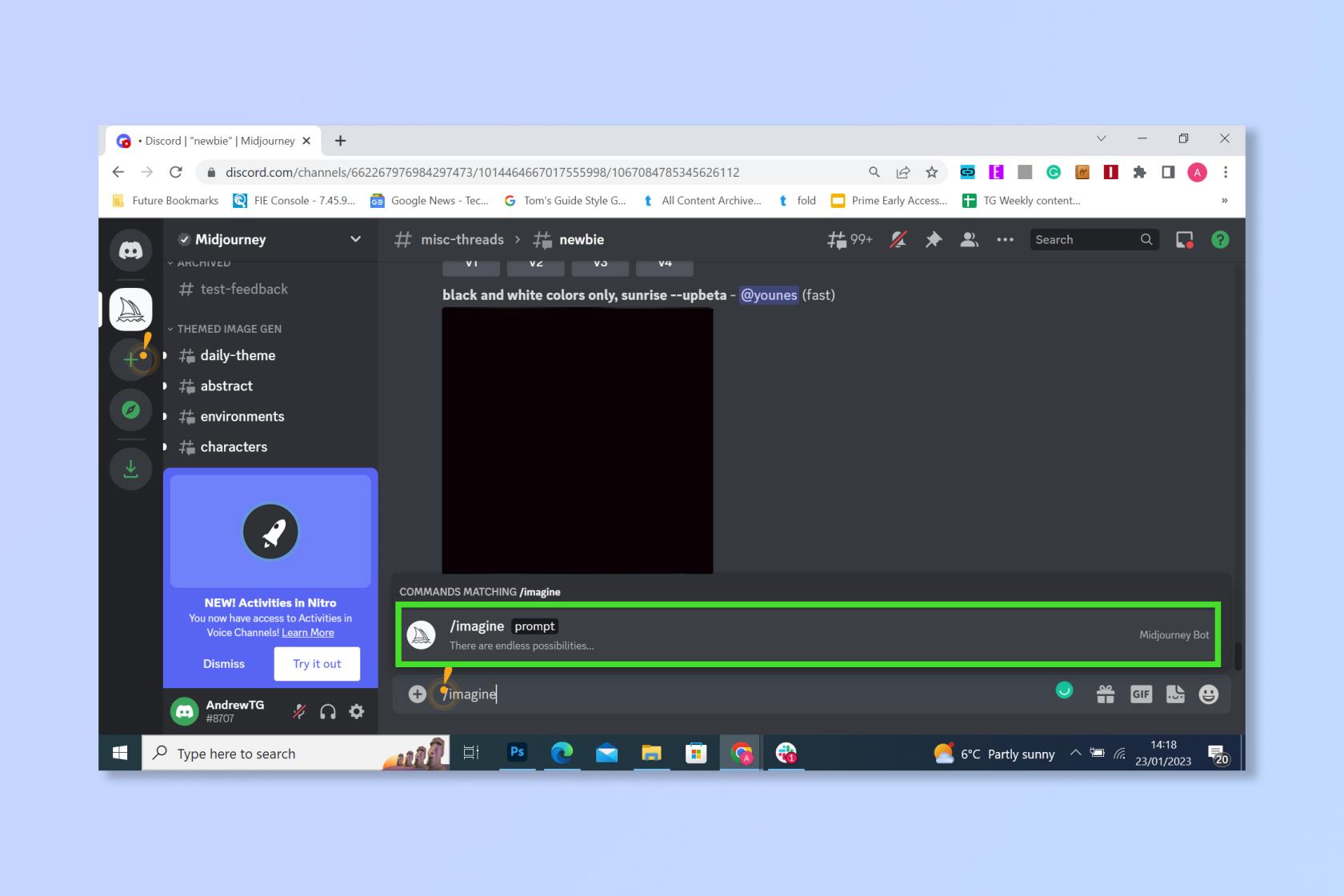Select the Midjourney server sailboat icon

(x=130, y=309)
